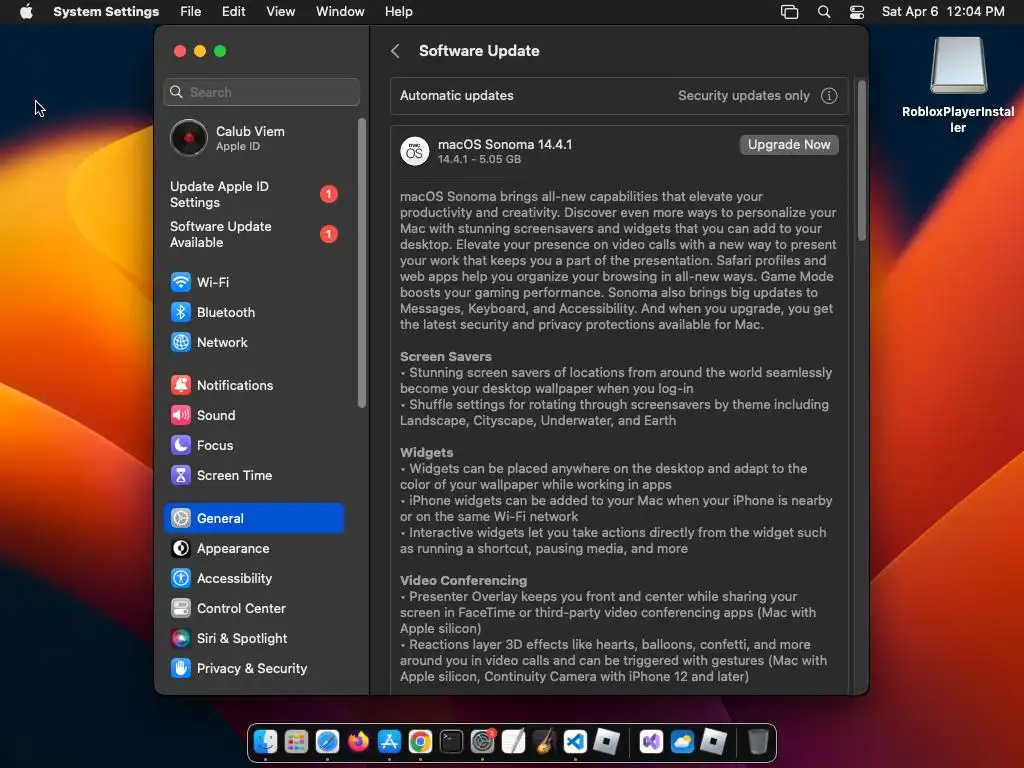Click the Video Conferencing heading
Image resolution: width=1024 pixels, height=768 pixels.
[463, 581]
